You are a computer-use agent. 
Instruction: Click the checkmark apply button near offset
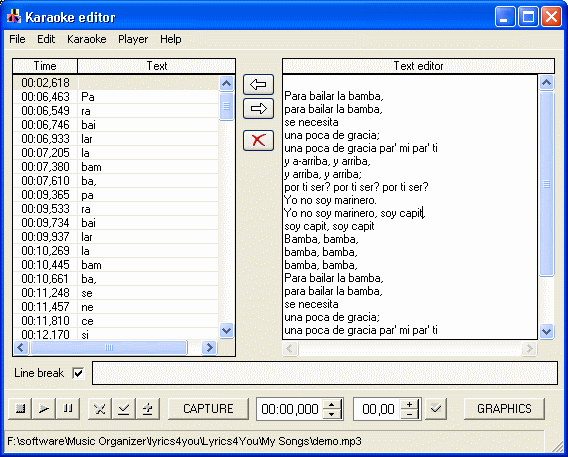click(436, 409)
